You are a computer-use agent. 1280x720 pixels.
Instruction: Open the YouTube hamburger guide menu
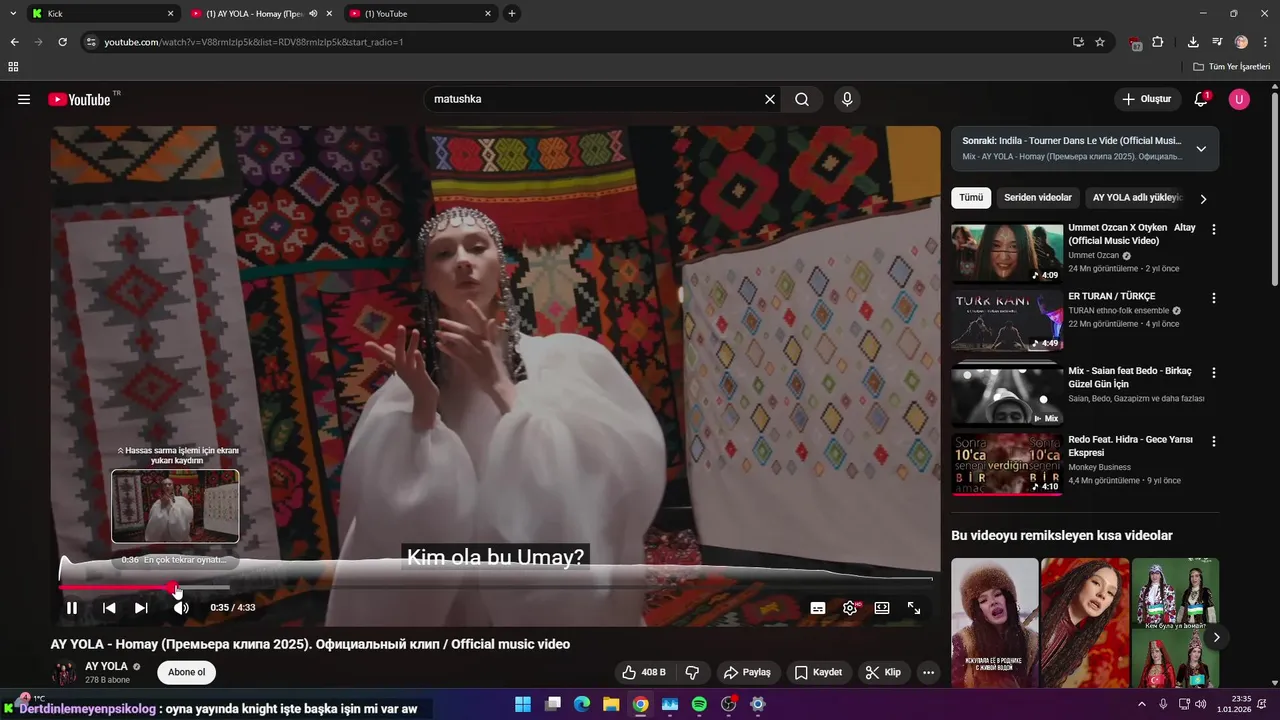click(24, 99)
